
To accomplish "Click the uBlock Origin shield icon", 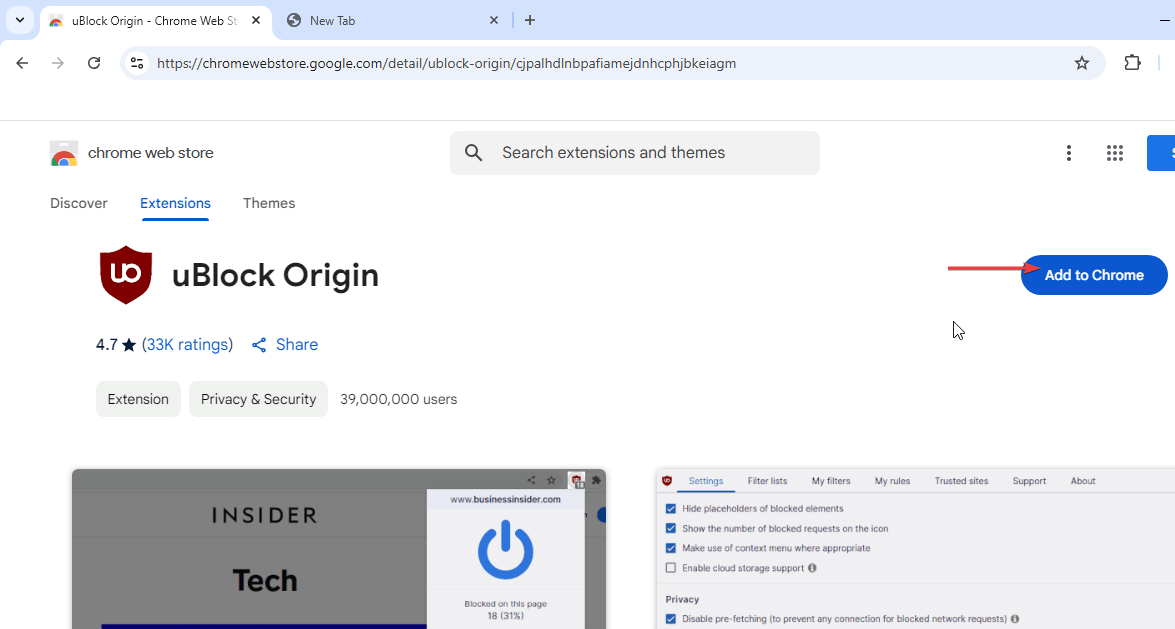I will pos(126,275).
